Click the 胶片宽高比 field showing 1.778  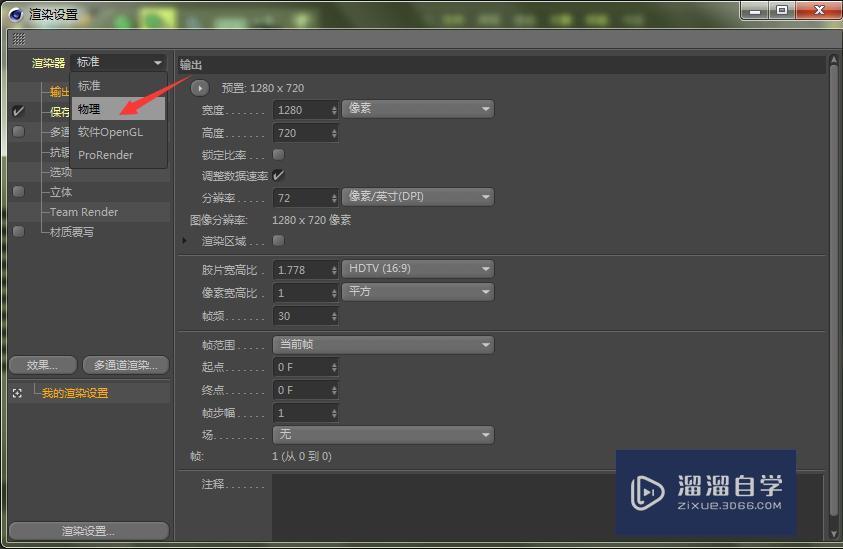click(x=301, y=270)
